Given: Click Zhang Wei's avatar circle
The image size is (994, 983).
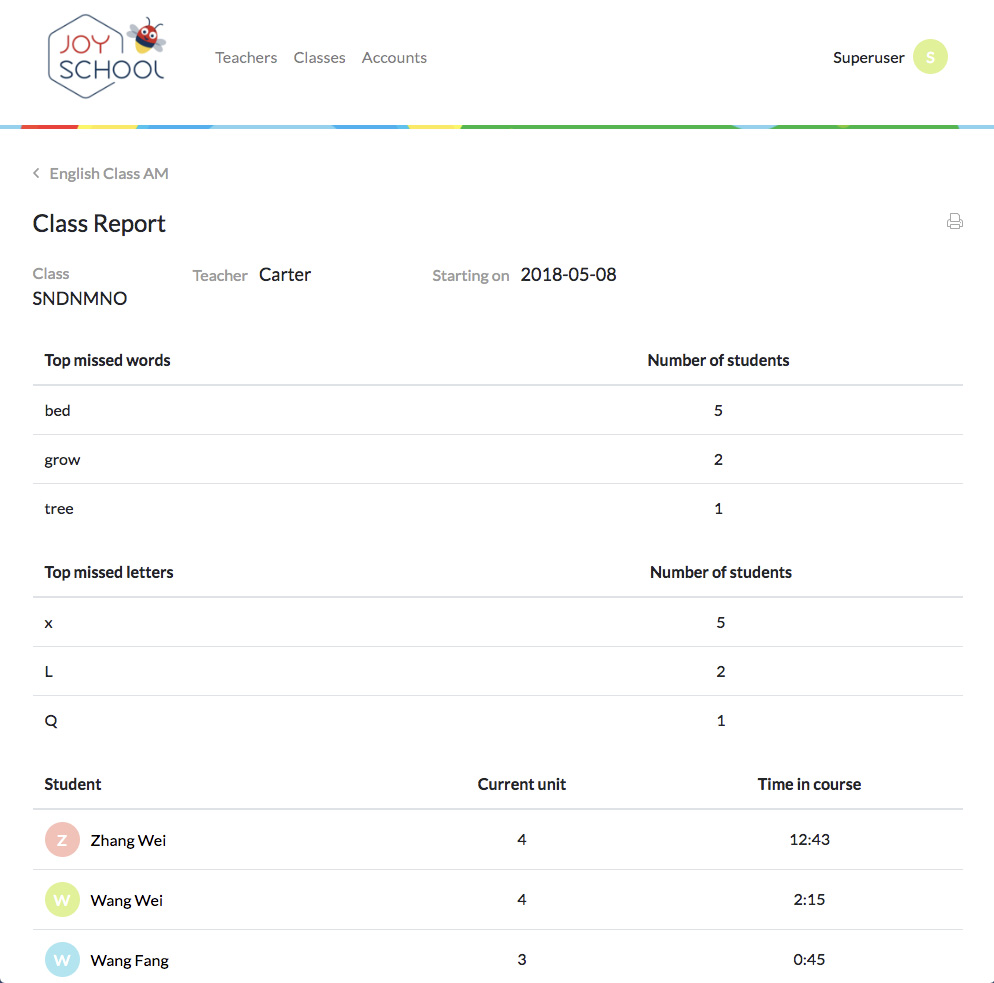Looking at the screenshot, I should click(62, 840).
